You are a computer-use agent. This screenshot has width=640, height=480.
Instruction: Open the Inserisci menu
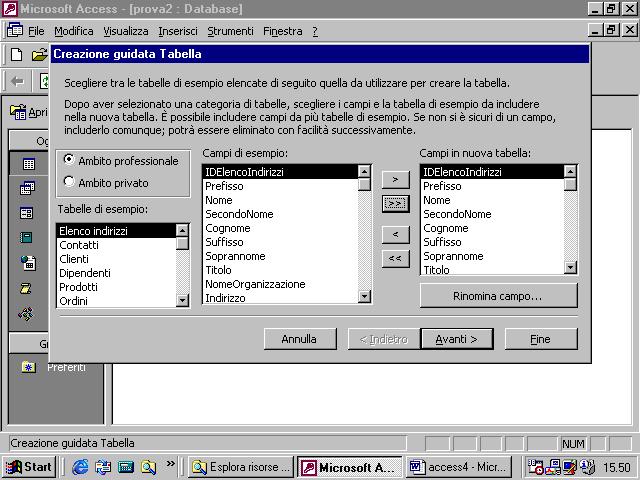(x=178, y=31)
